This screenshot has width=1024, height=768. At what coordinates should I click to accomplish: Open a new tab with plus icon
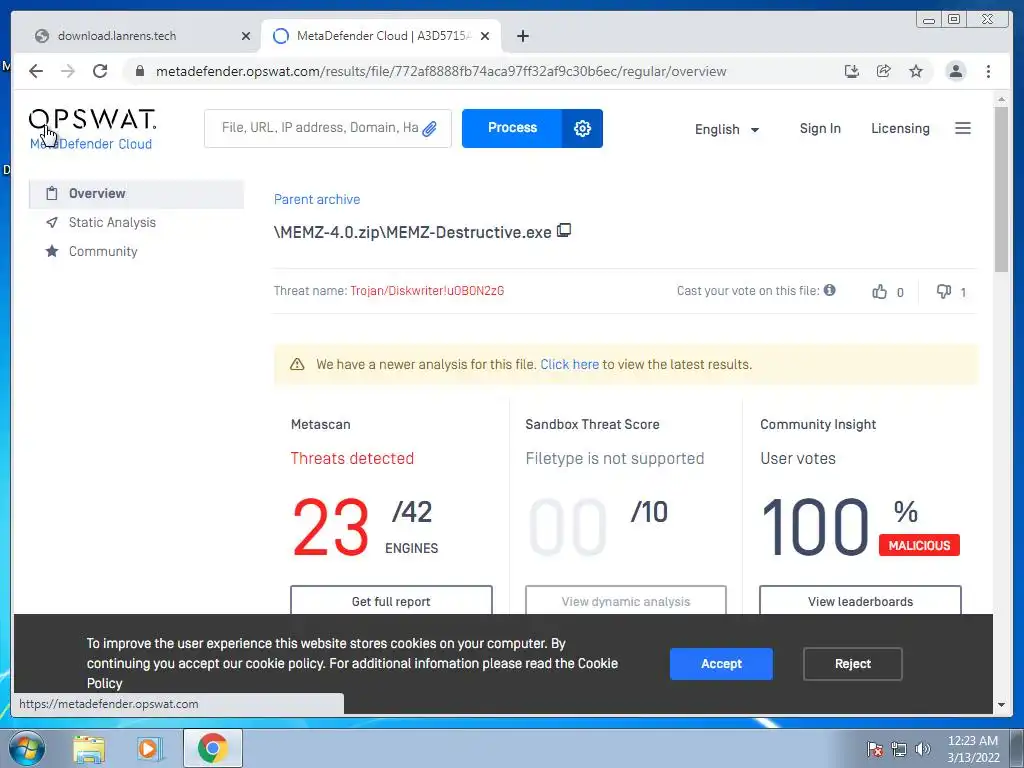522,36
